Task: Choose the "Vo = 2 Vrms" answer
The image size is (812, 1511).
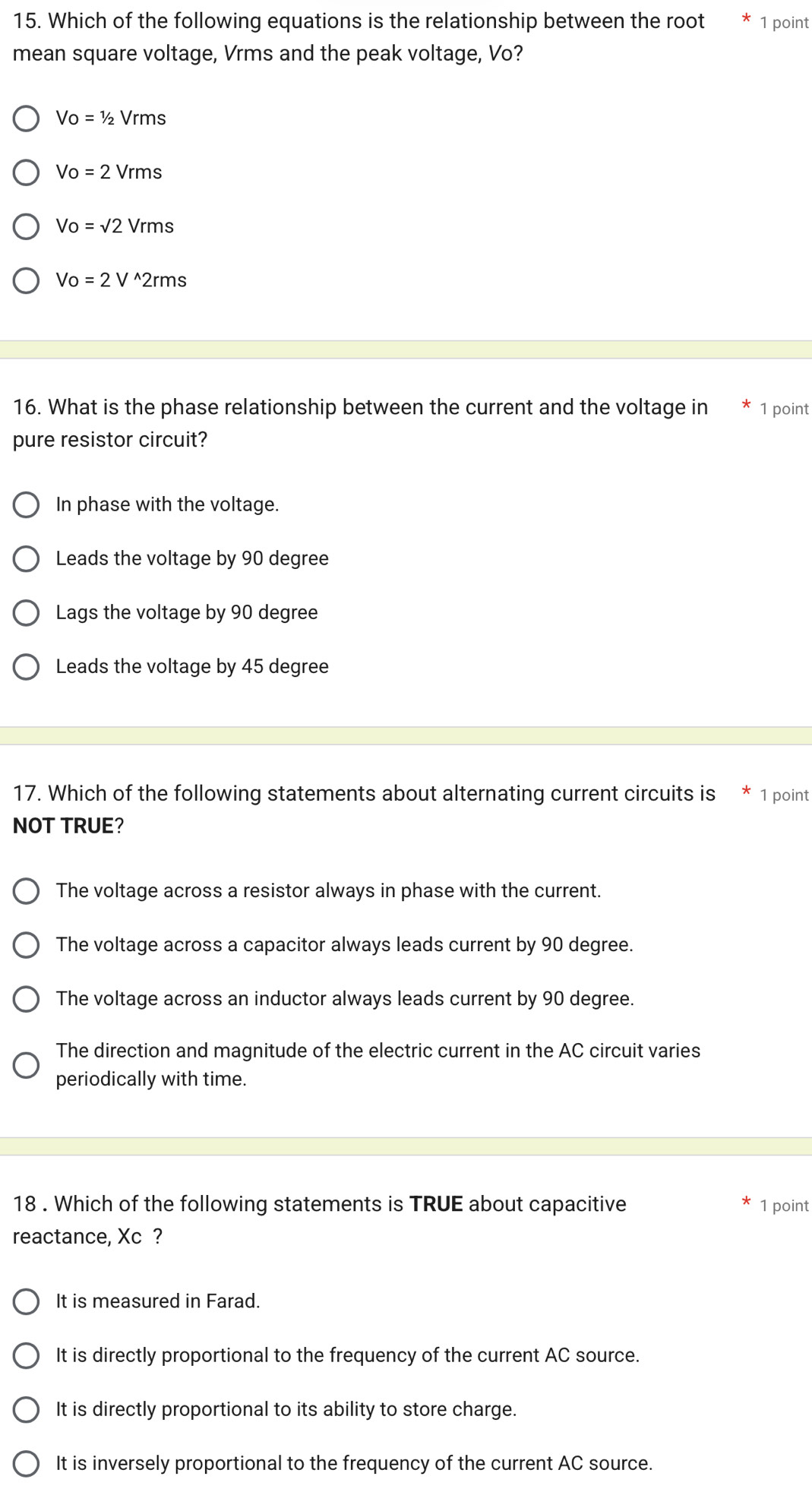Action: tap(27, 172)
